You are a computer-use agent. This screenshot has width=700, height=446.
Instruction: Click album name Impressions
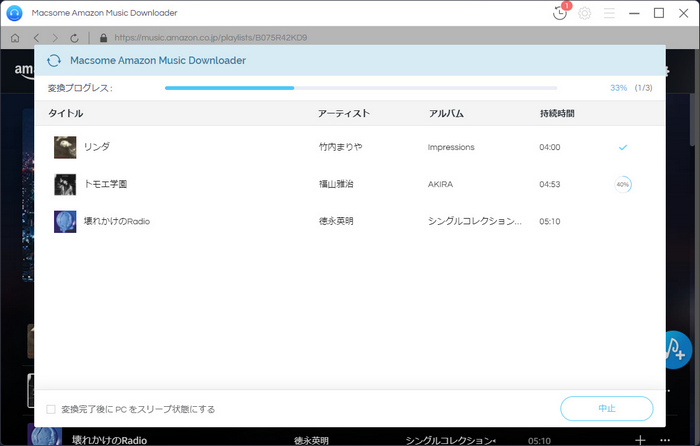pyautogui.click(x=451, y=147)
